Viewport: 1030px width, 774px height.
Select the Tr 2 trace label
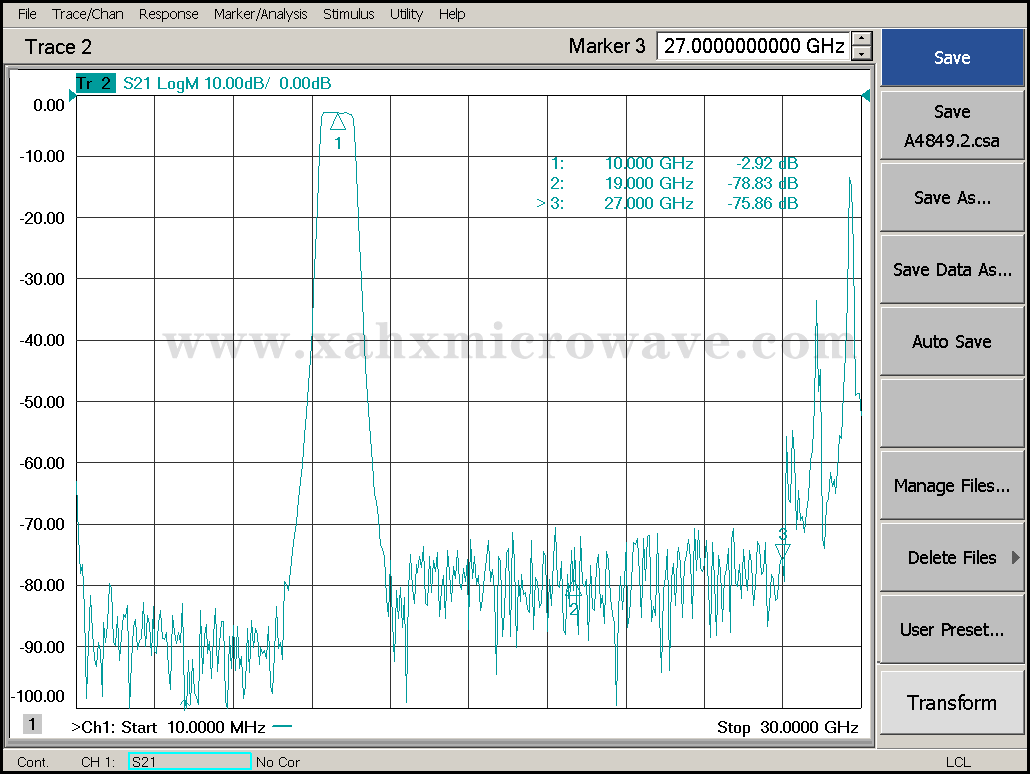[x=95, y=83]
